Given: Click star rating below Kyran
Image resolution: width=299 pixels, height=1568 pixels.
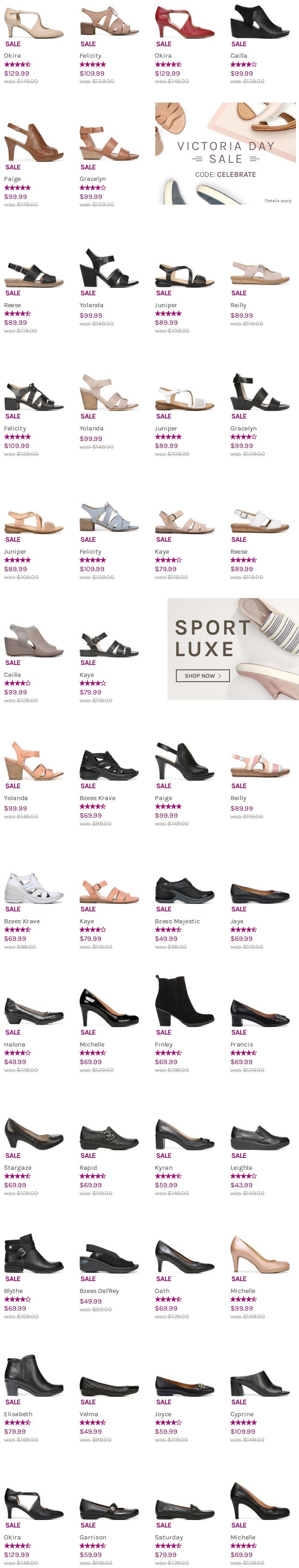Looking at the screenshot, I should point(168,1177).
